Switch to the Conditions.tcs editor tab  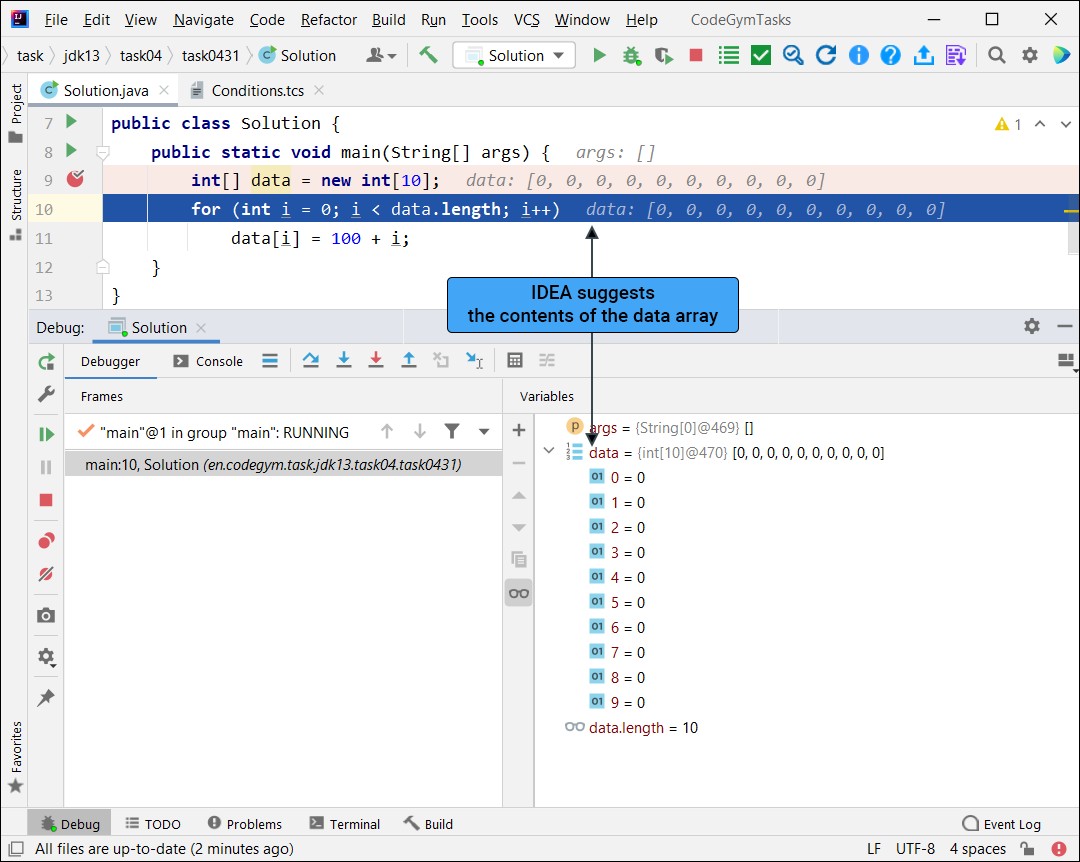click(x=256, y=90)
